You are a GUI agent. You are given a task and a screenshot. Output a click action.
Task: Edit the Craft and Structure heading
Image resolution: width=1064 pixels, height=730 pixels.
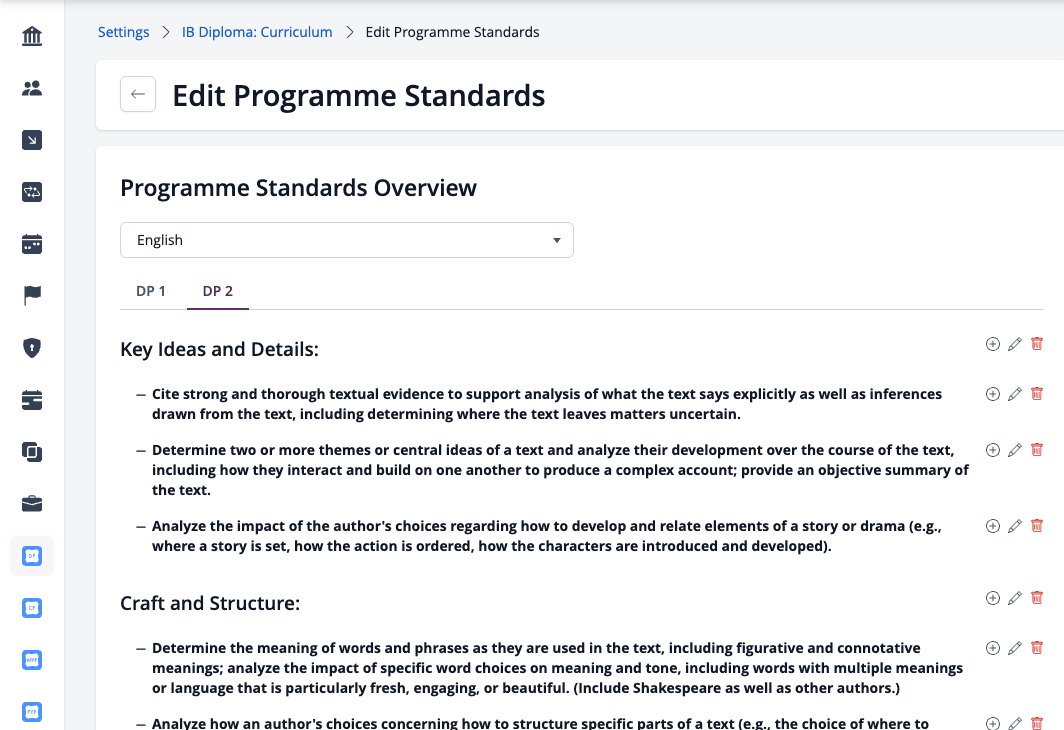tap(1014, 598)
